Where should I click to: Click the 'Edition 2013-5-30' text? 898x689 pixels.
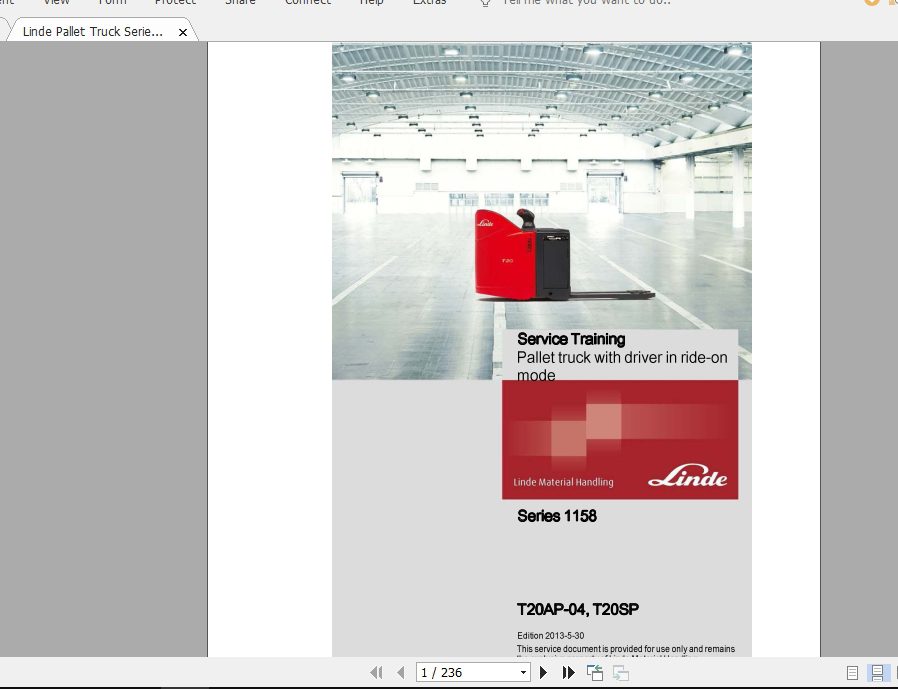550,636
